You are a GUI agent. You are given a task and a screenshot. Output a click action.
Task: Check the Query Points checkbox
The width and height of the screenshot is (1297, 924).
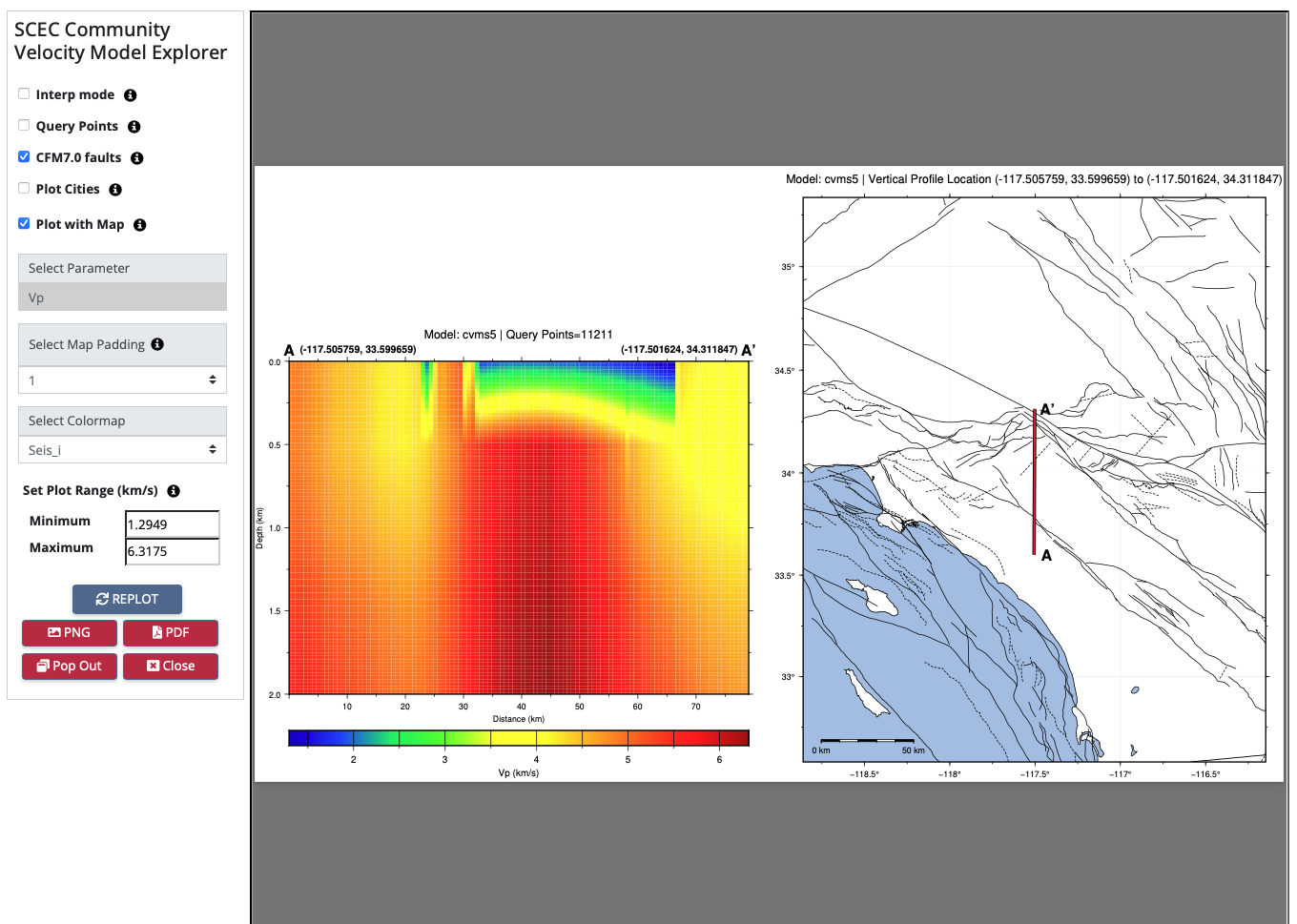point(24,125)
